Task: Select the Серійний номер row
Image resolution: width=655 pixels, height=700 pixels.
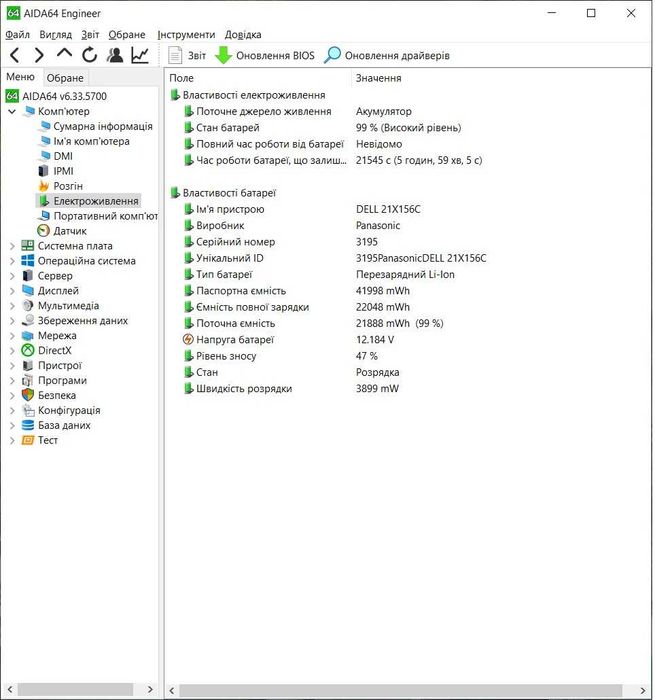Action: (x=280, y=242)
